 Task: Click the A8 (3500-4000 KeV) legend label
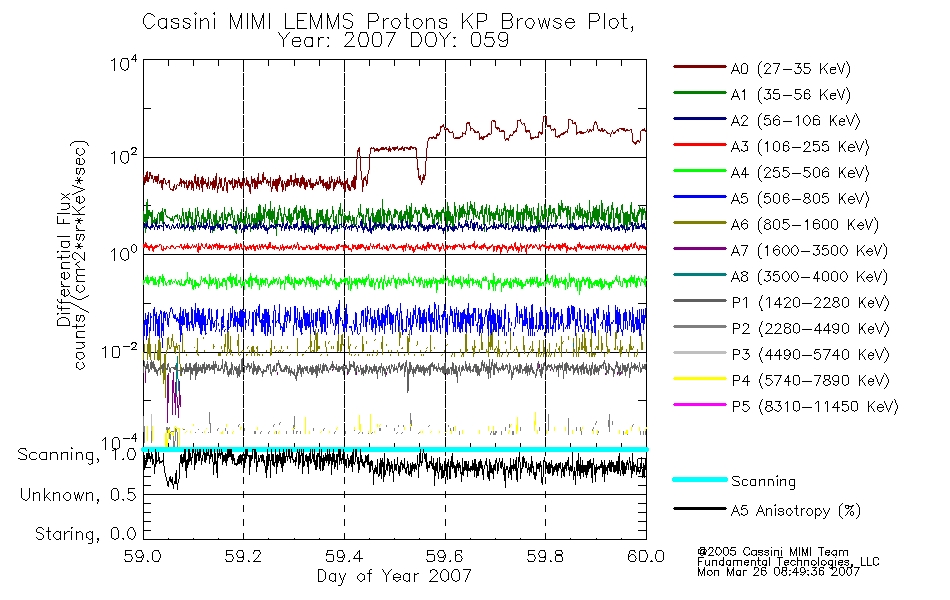click(809, 278)
